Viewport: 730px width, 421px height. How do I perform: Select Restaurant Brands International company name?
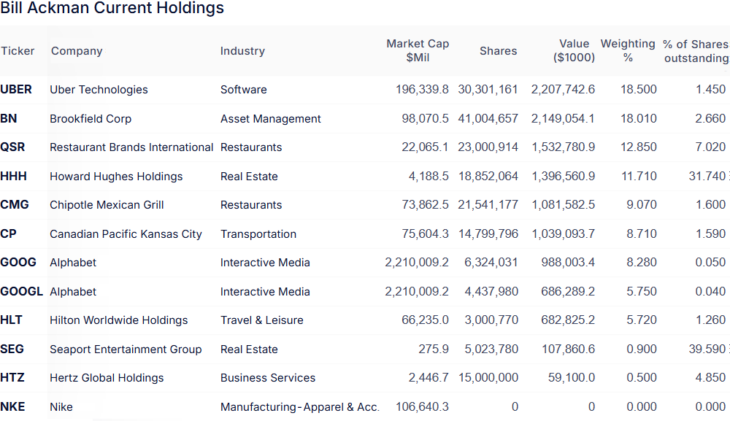pyautogui.click(x=131, y=147)
